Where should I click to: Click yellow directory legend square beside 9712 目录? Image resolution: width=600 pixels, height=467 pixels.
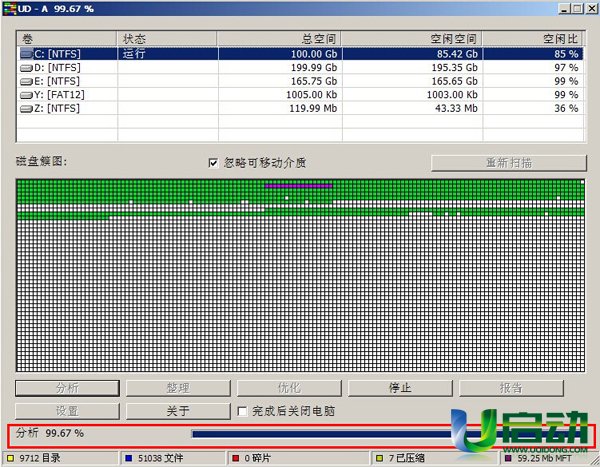click(x=10, y=458)
